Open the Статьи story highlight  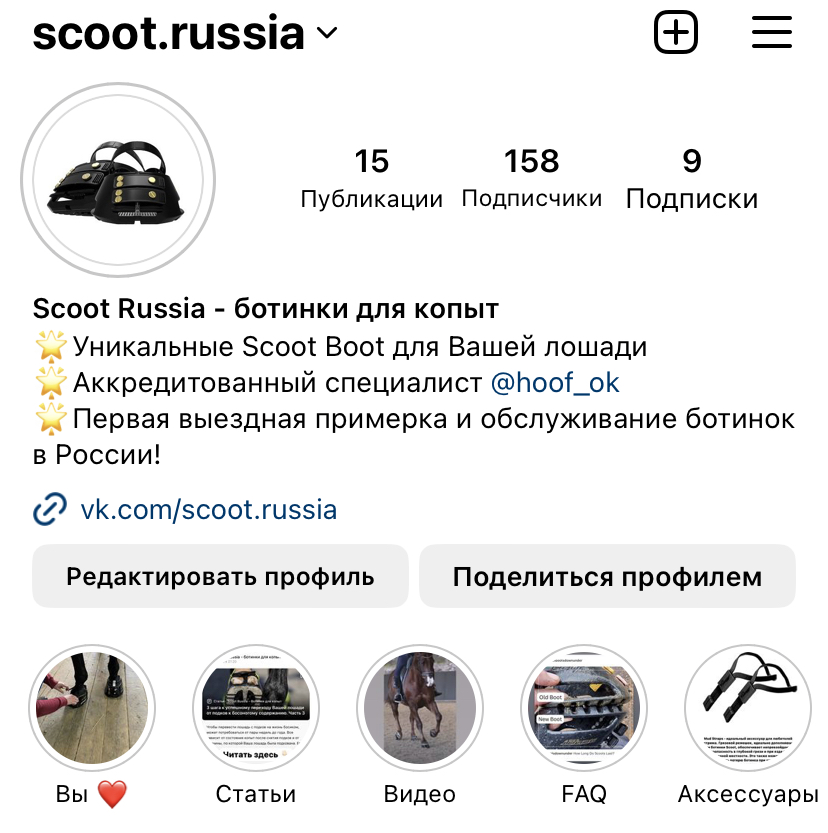(x=256, y=708)
